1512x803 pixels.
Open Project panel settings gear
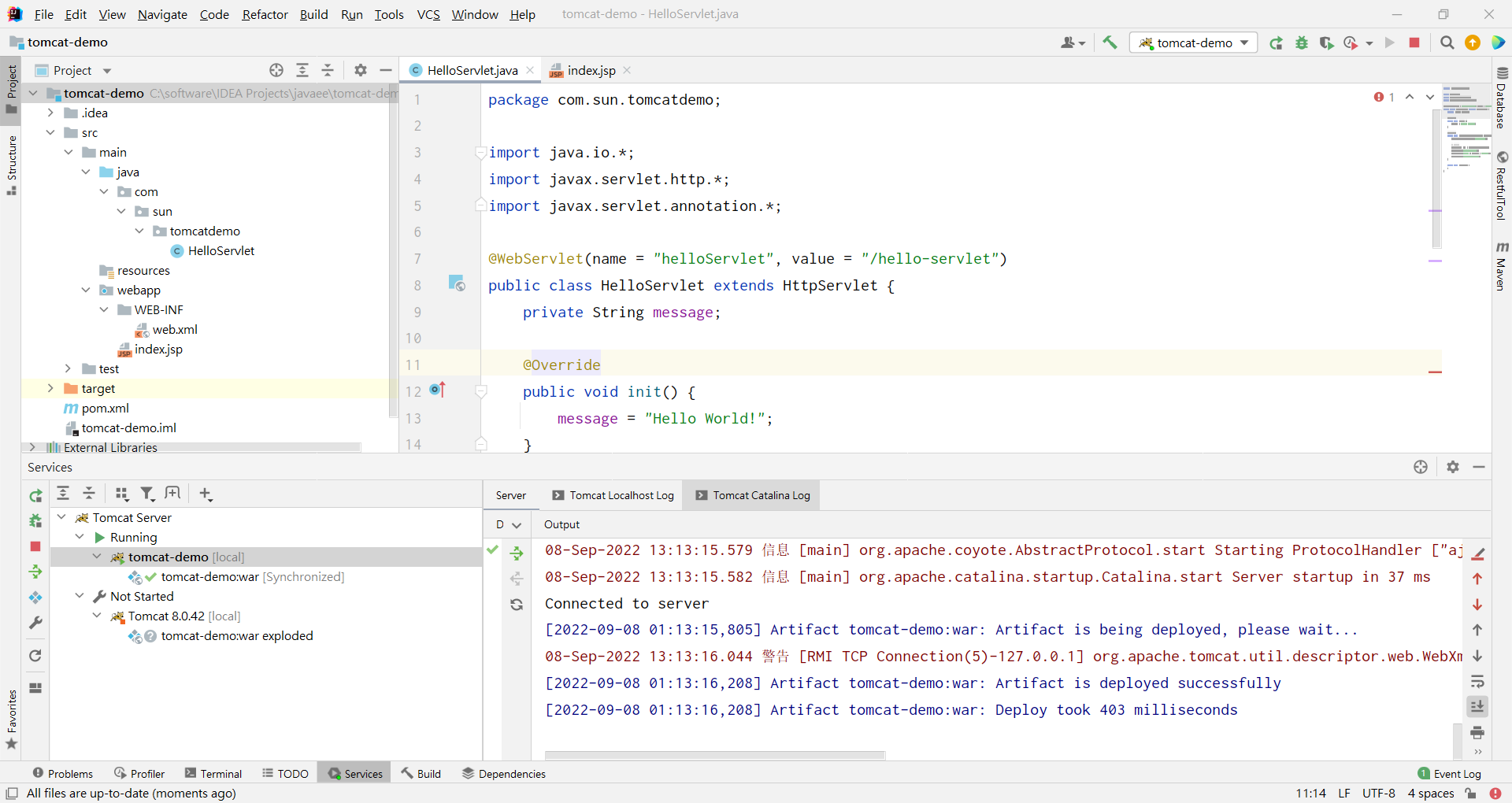(x=361, y=70)
